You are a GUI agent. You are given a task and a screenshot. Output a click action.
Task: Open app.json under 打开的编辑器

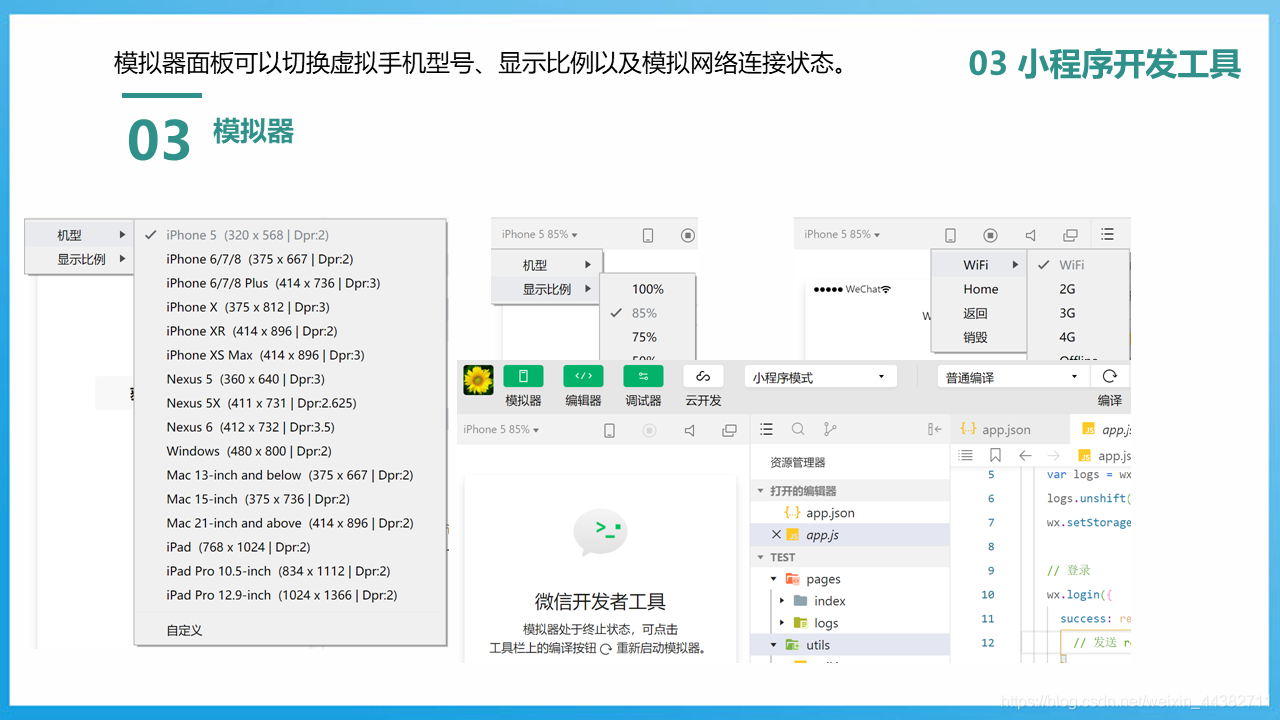pos(850,513)
